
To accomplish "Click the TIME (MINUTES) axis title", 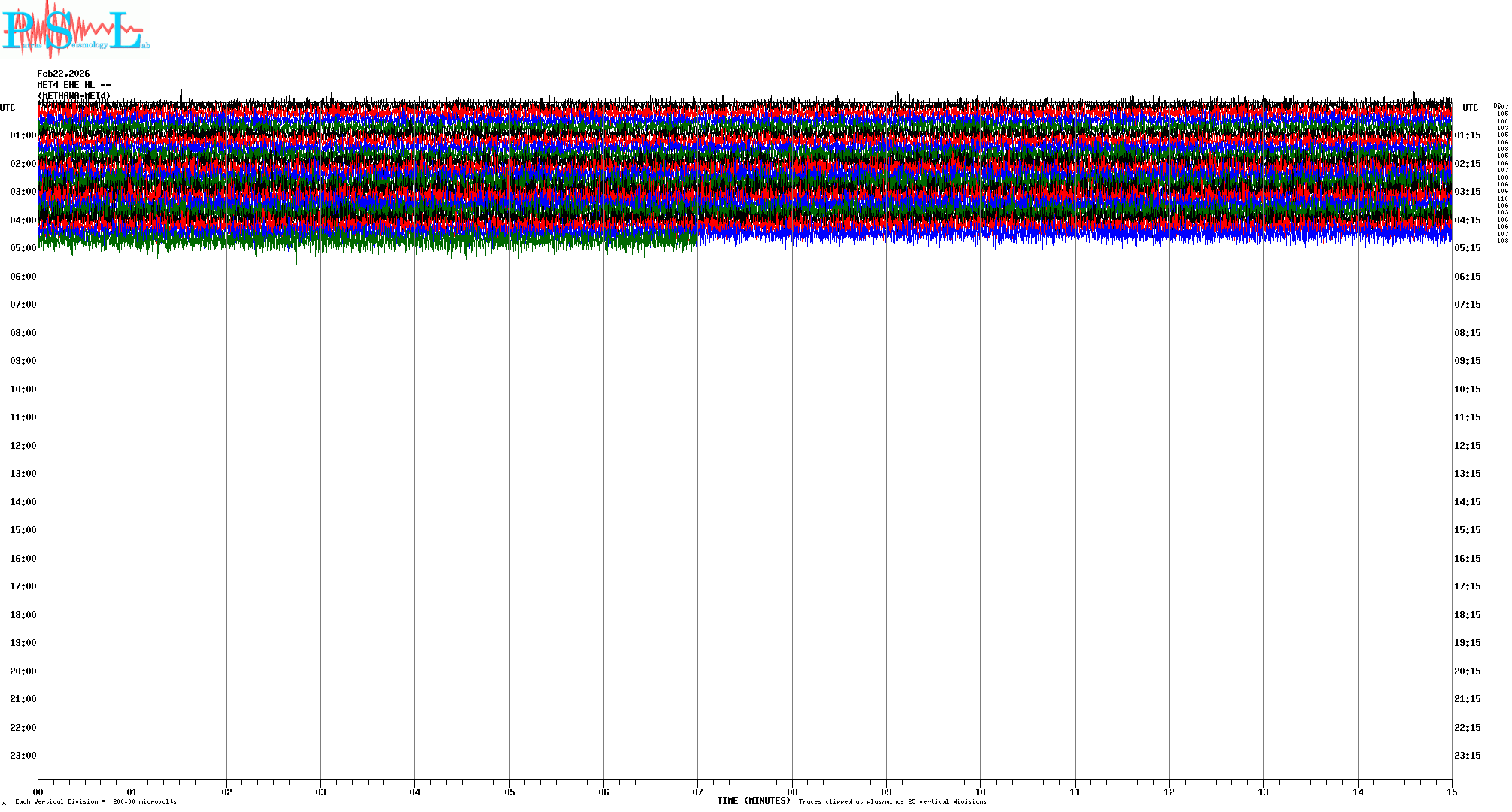I will coord(753,801).
